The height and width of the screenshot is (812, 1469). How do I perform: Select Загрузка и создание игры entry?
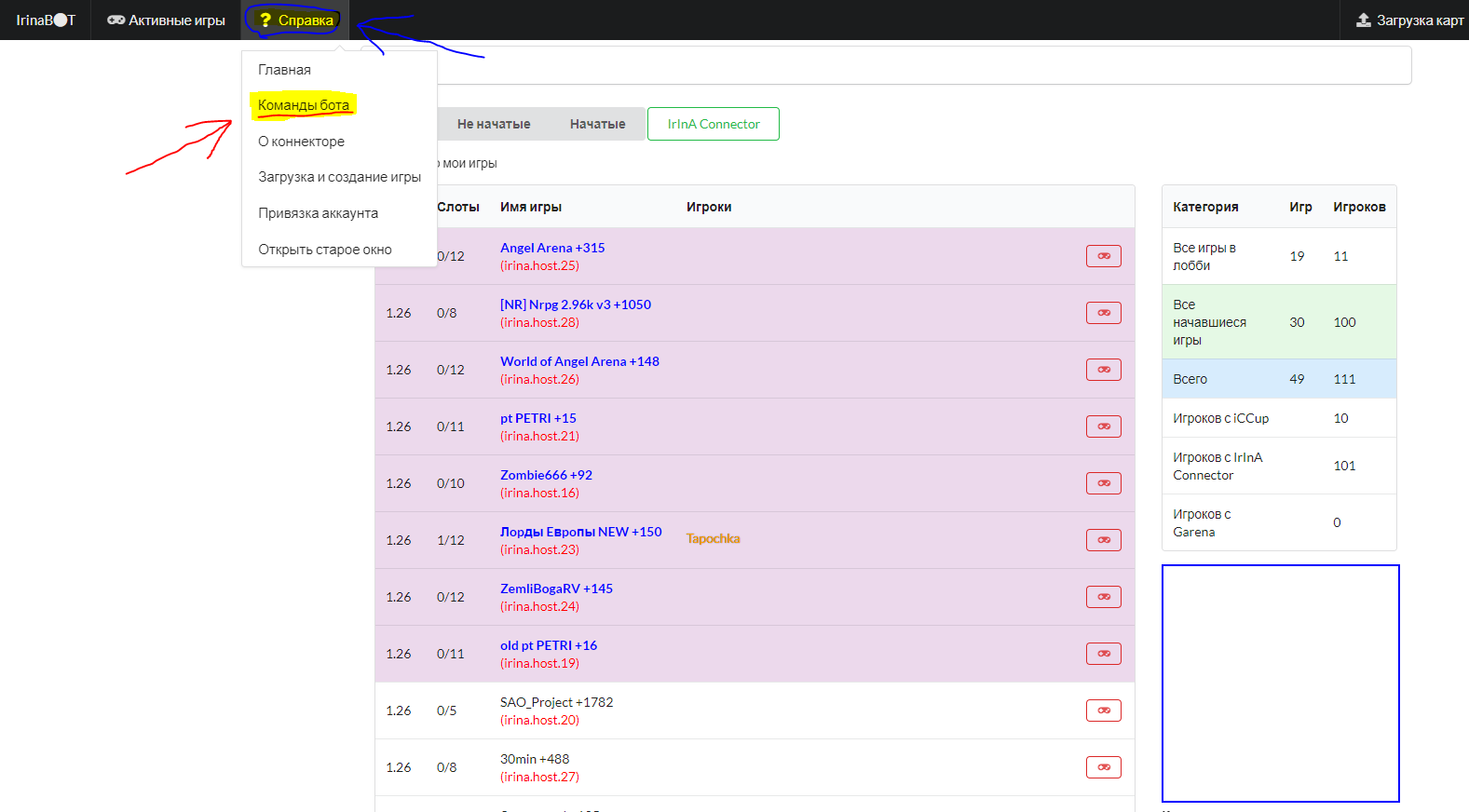(339, 177)
